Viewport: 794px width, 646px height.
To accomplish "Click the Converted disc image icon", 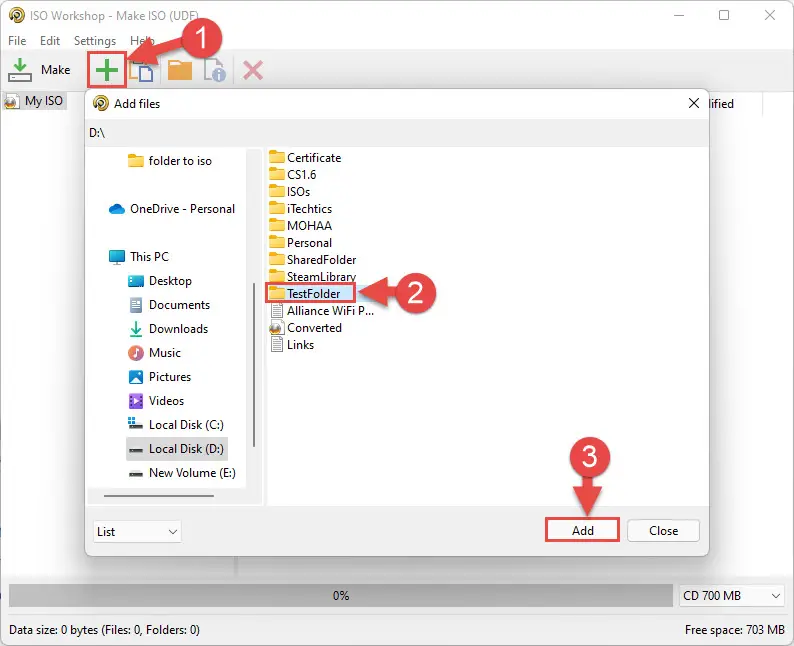I will (276, 328).
